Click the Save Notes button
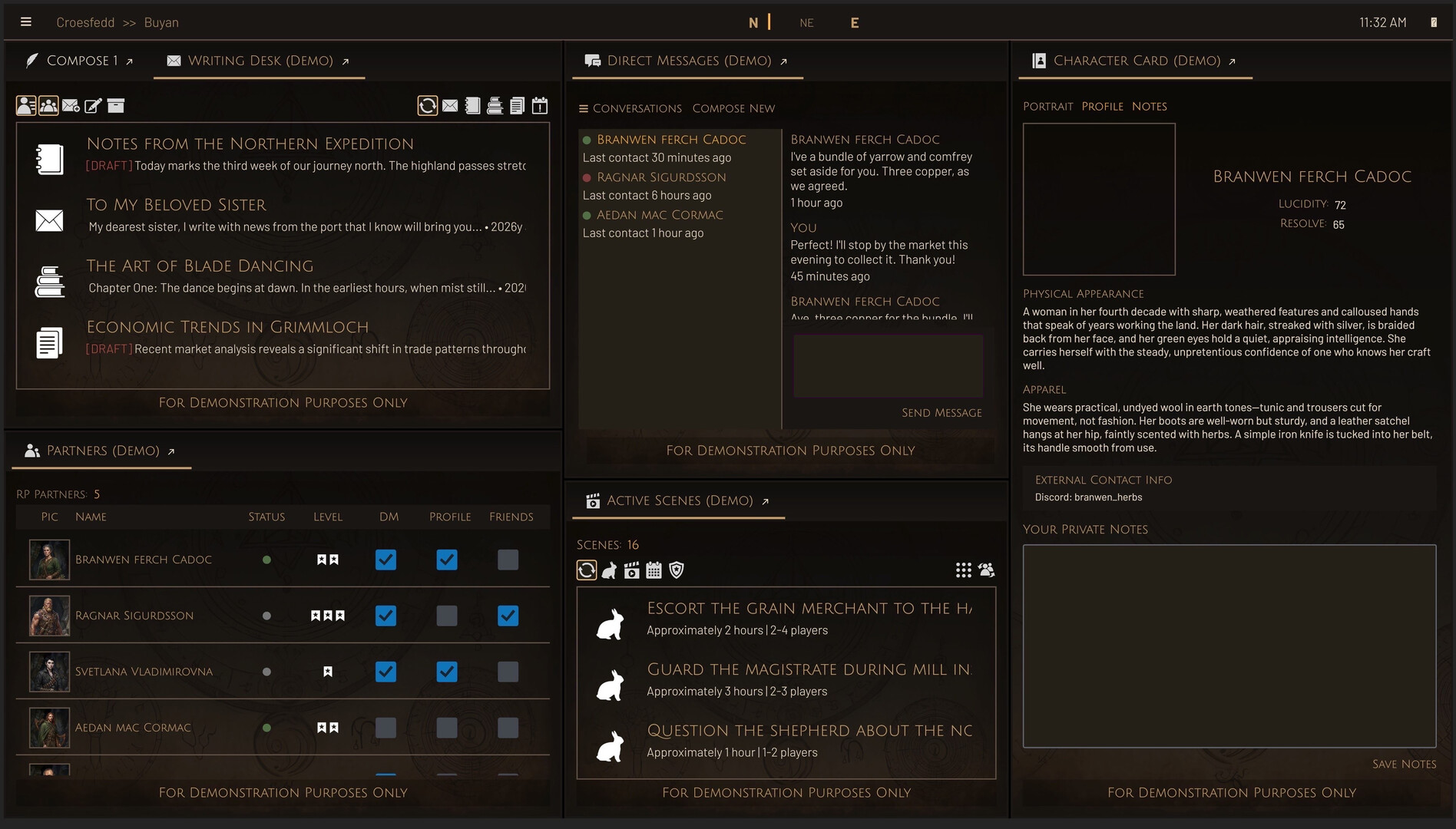 1404,764
